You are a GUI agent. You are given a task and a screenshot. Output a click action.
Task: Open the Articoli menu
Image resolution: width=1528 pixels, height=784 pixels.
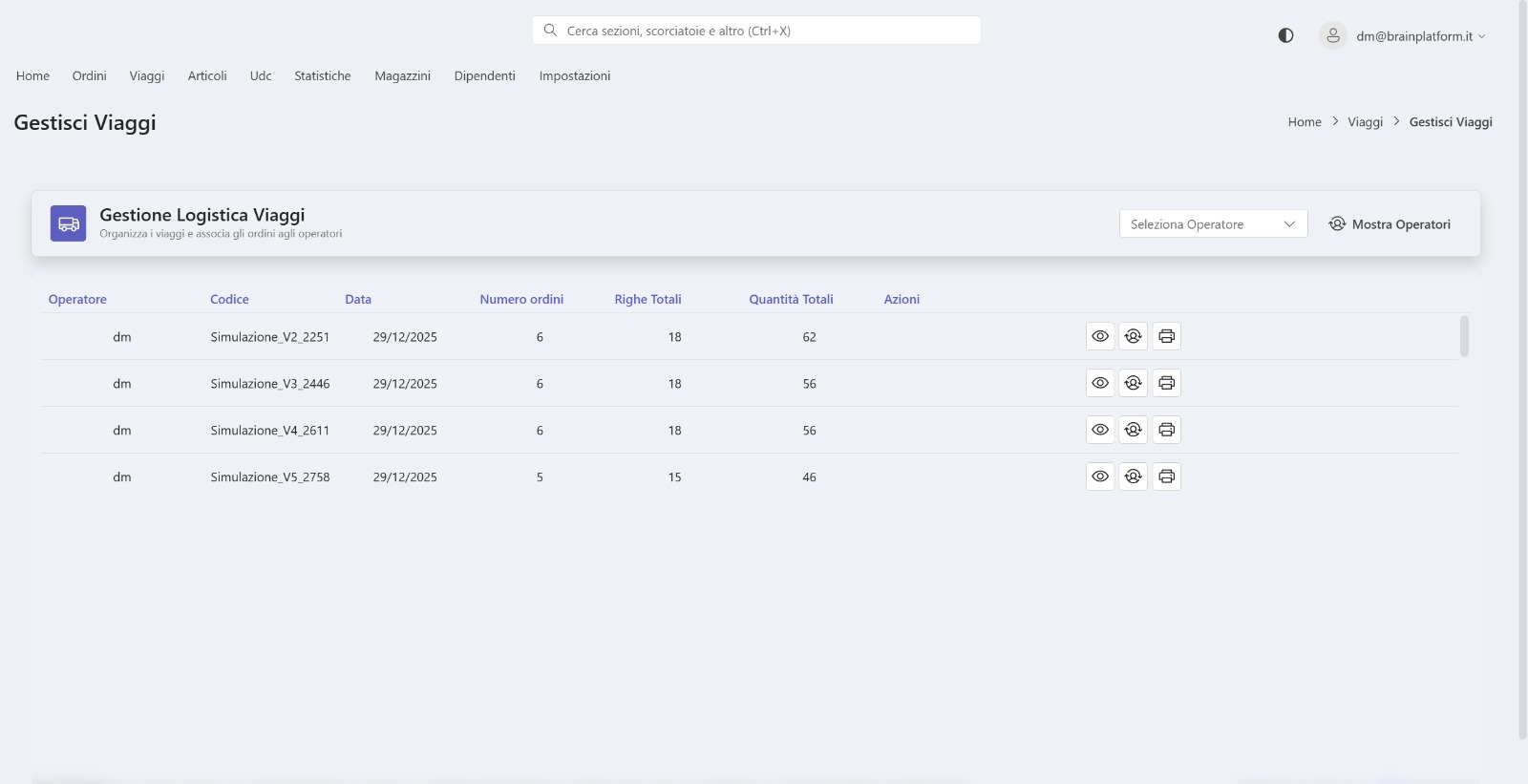(x=207, y=75)
